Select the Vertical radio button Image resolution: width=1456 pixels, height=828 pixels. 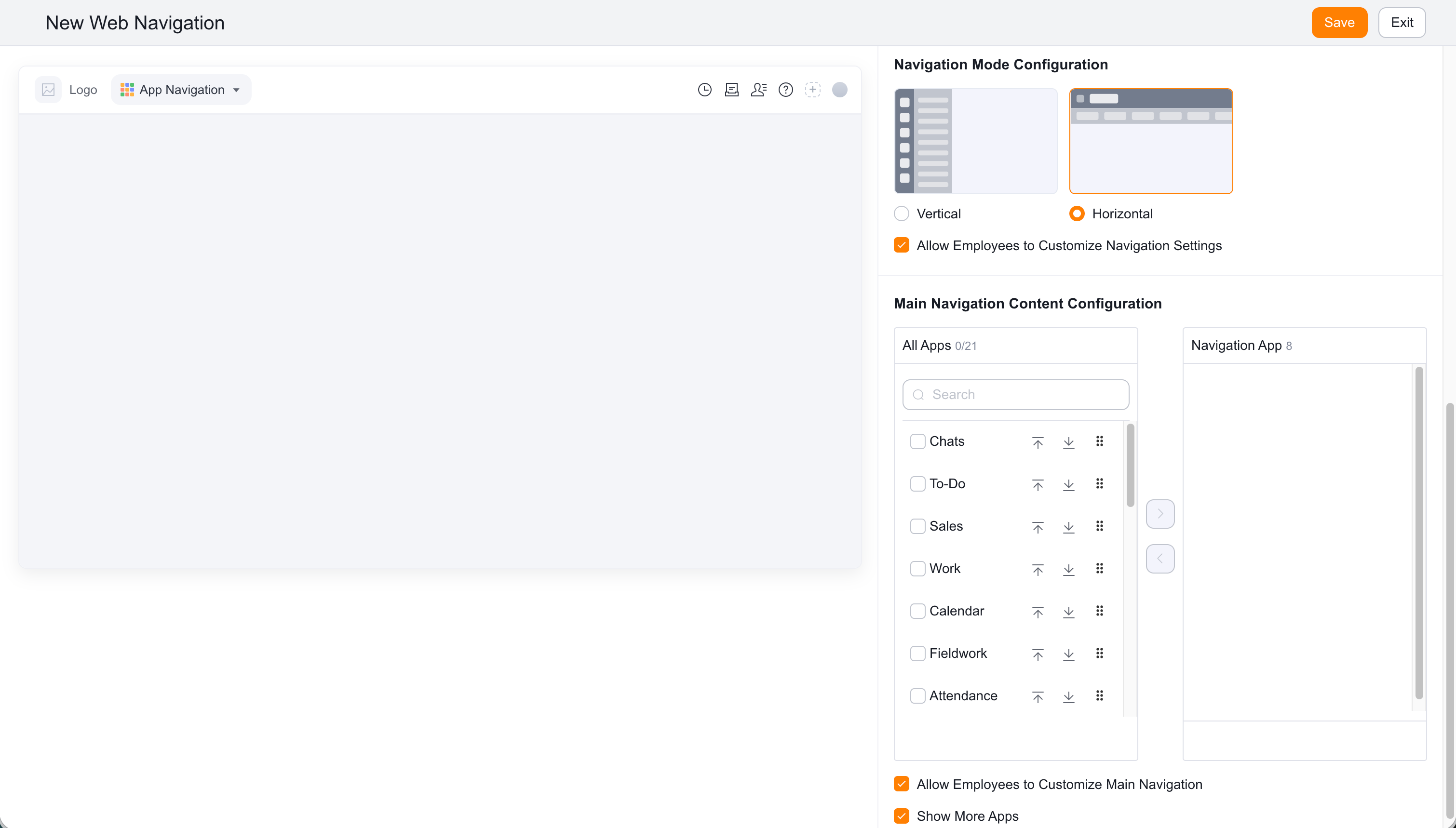(x=902, y=214)
